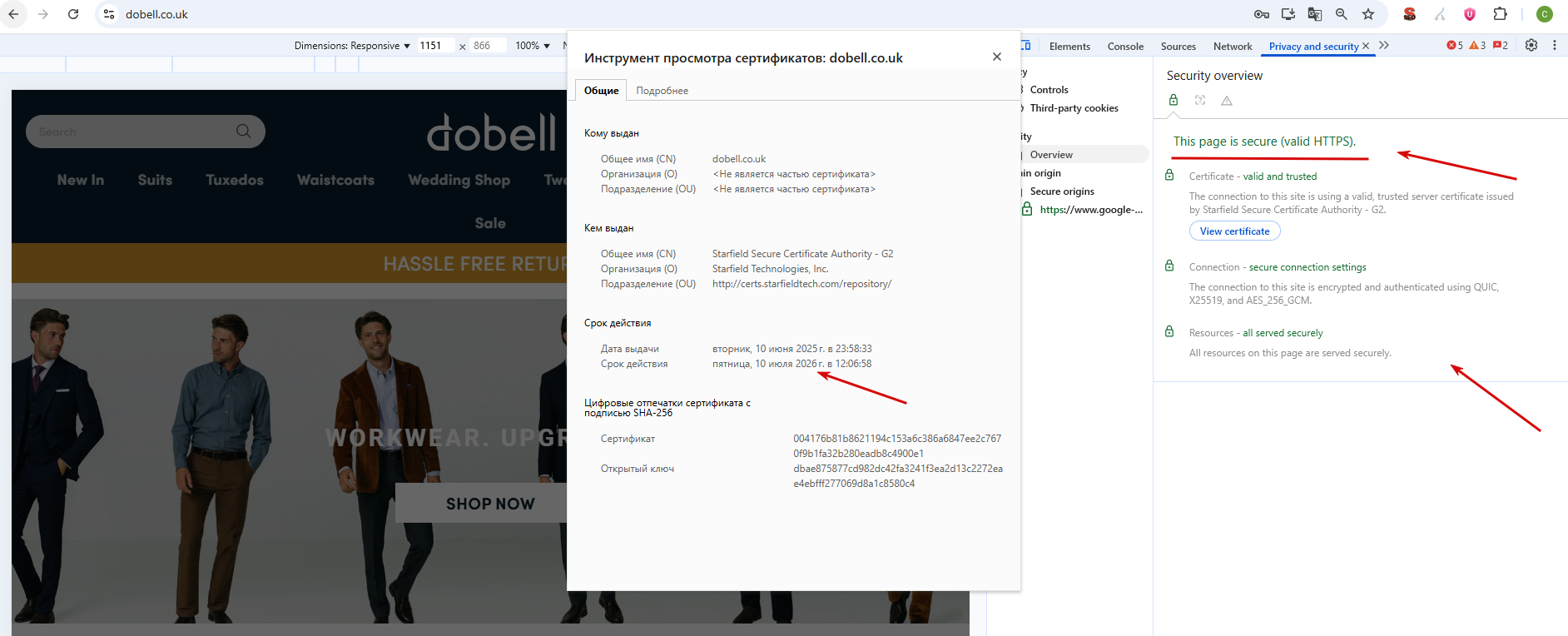This screenshot has width=1568, height=636.
Task: Open the Extensions puzzle-piece menu
Action: pos(1500,14)
